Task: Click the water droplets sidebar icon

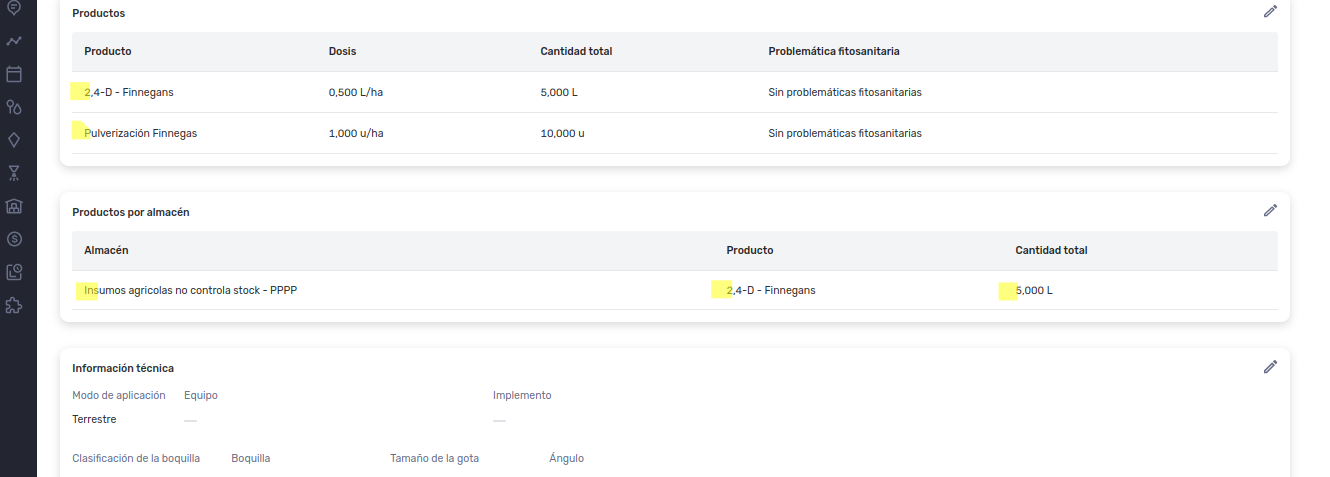Action: click(14, 107)
